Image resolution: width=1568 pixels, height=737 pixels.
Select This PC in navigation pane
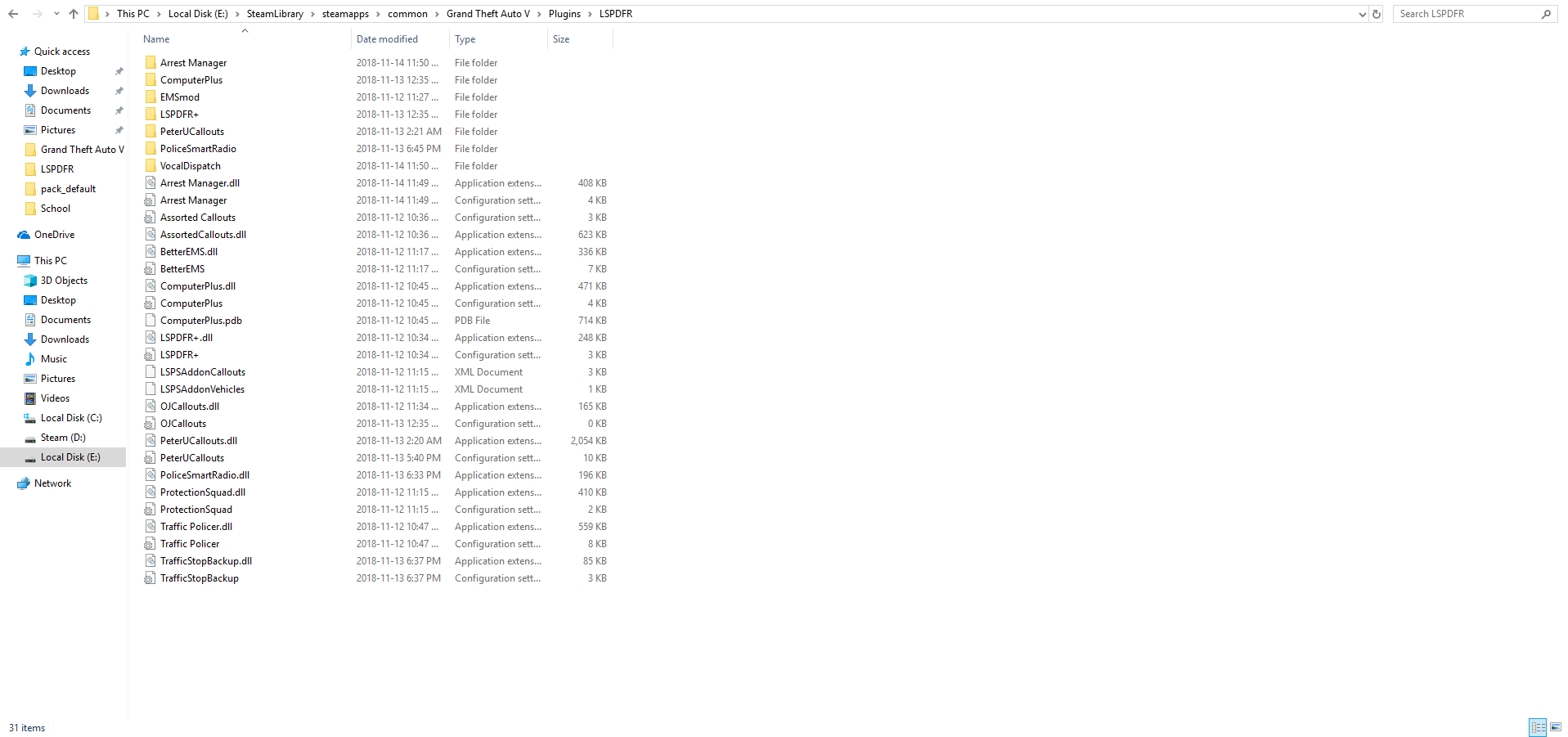pos(51,261)
